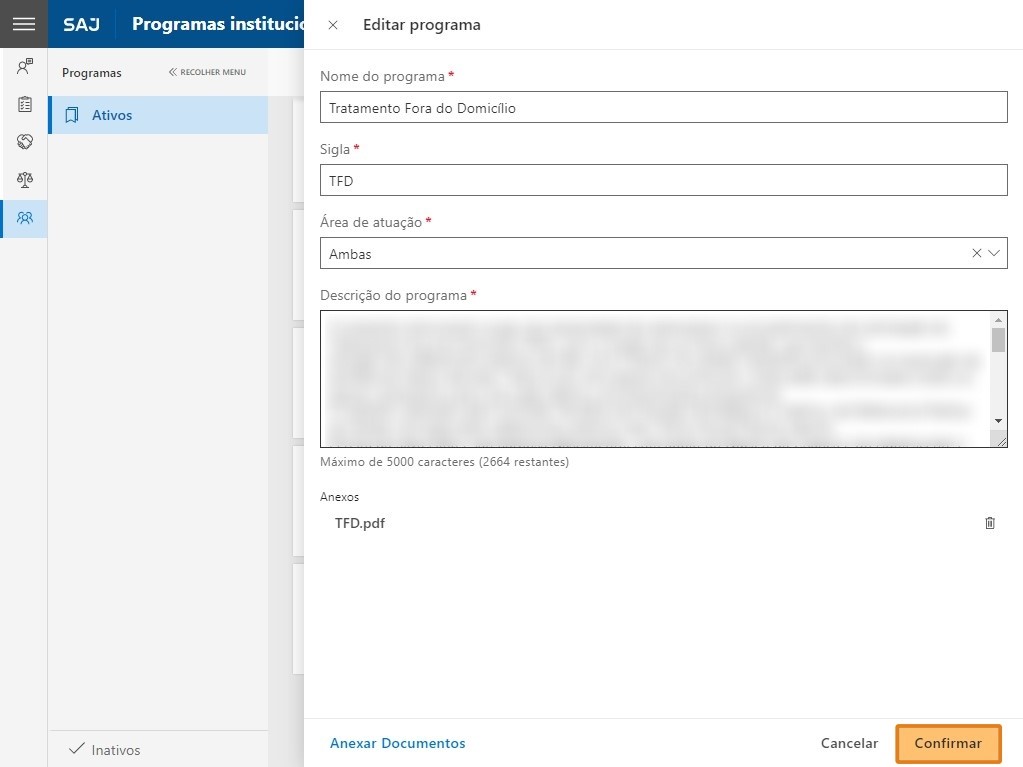This screenshot has width=1023, height=767.
Task: Collapse menu with Recolher Menu
Action: pyautogui.click(x=207, y=72)
